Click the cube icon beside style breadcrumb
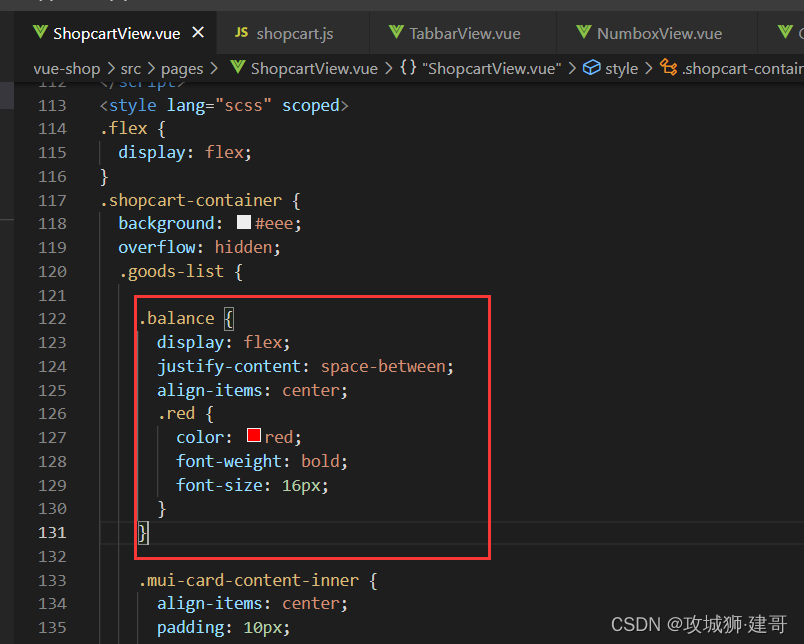 pos(592,67)
